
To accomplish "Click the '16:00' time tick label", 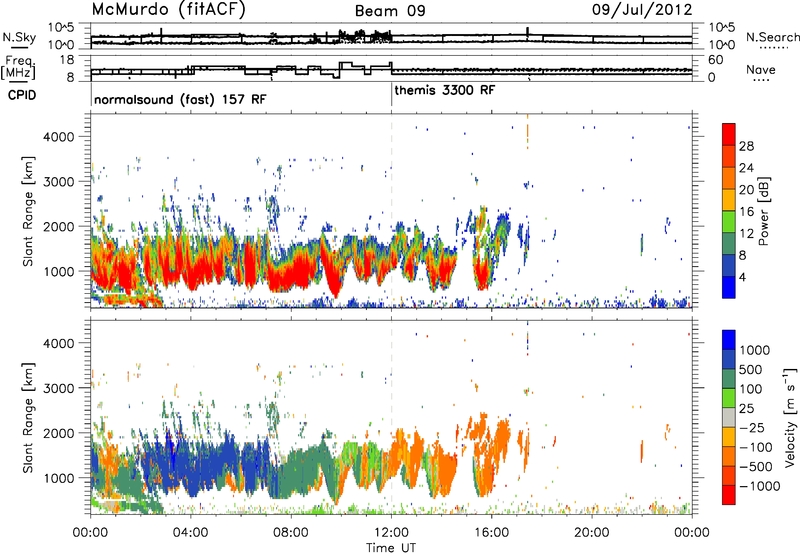I will [491, 533].
